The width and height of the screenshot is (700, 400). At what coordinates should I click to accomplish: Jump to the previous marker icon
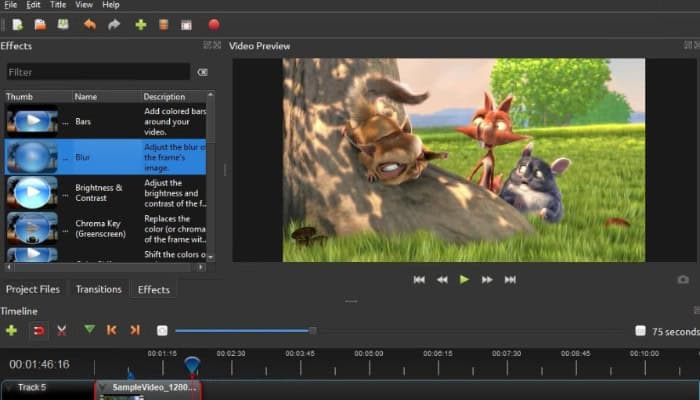[112, 330]
